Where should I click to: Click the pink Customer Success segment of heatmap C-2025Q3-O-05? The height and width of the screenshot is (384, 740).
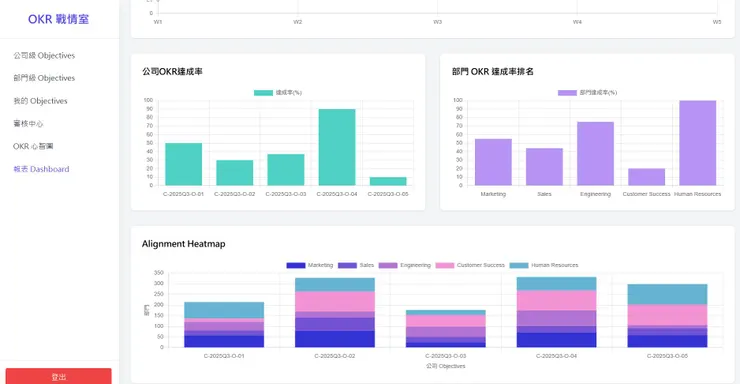(667, 315)
